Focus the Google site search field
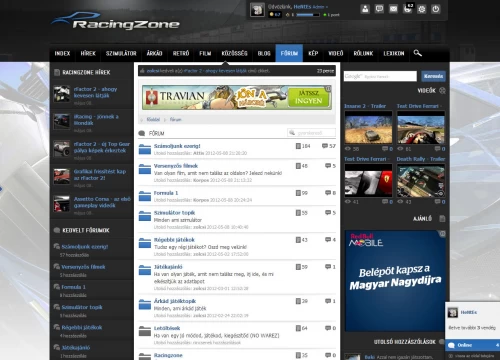The image size is (500, 360). (380, 76)
